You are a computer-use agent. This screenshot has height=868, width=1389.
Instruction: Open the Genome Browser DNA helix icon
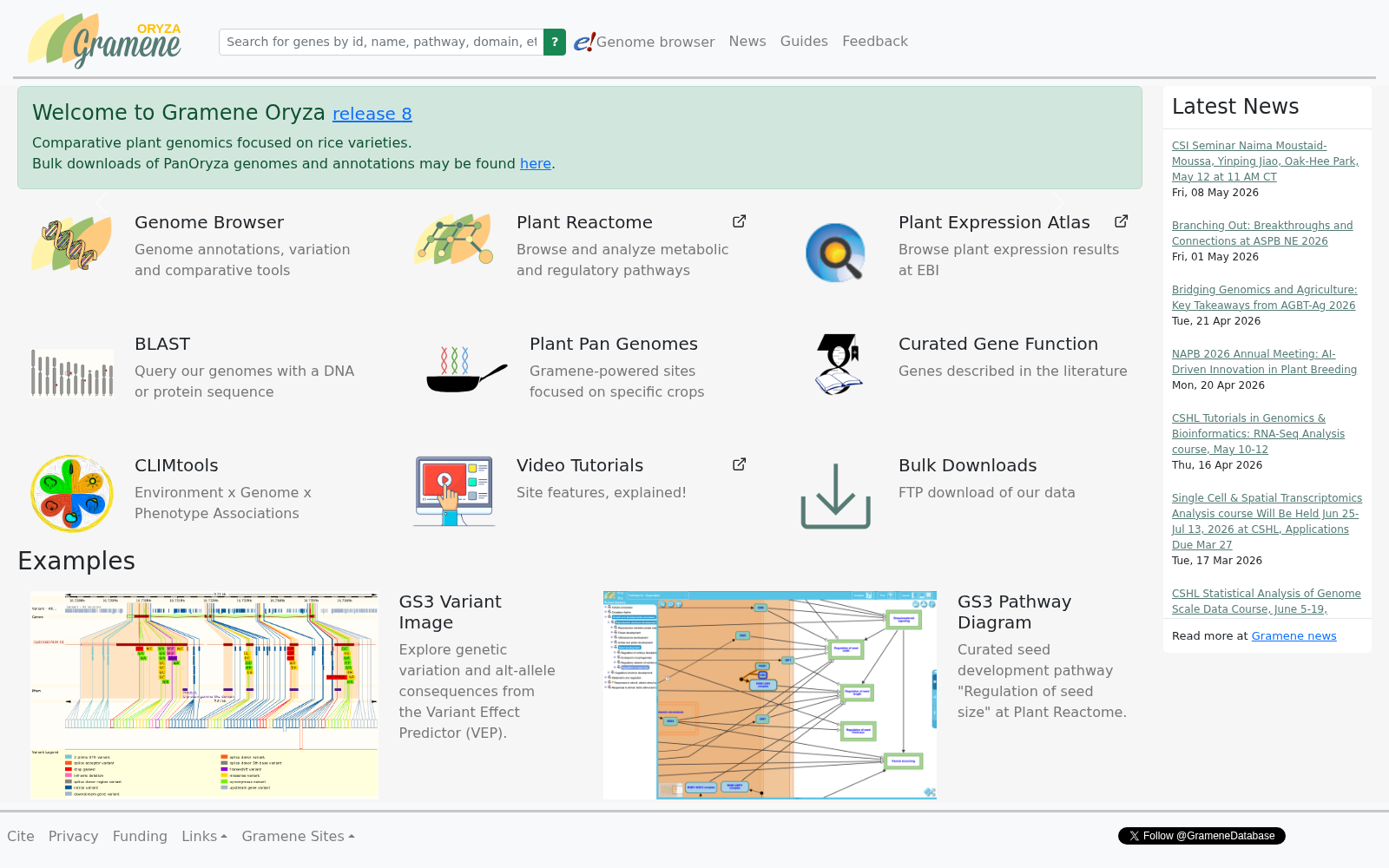(72, 243)
